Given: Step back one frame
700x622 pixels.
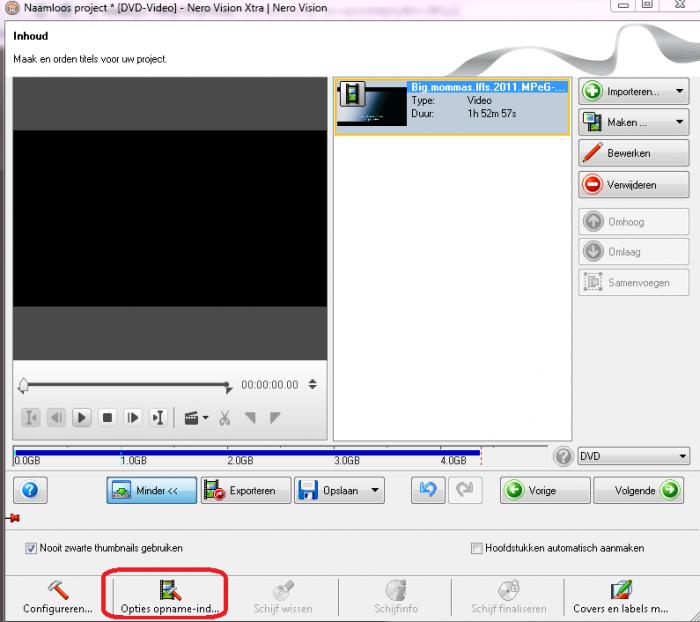Looking at the screenshot, I should tap(56, 418).
